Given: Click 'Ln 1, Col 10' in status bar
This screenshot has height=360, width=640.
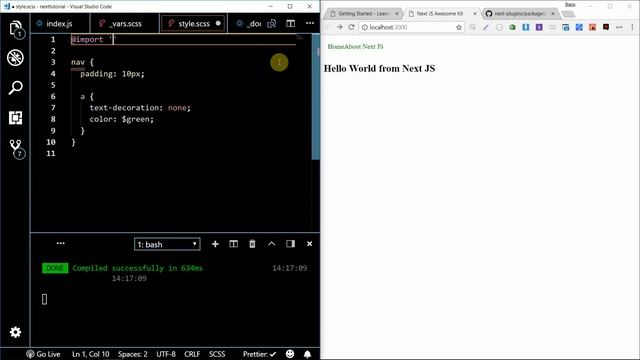Looking at the screenshot, I should [x=91, y=354].
